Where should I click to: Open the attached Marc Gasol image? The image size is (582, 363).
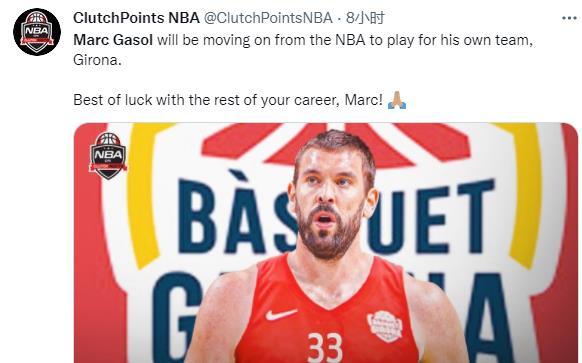tap(326, 243)
